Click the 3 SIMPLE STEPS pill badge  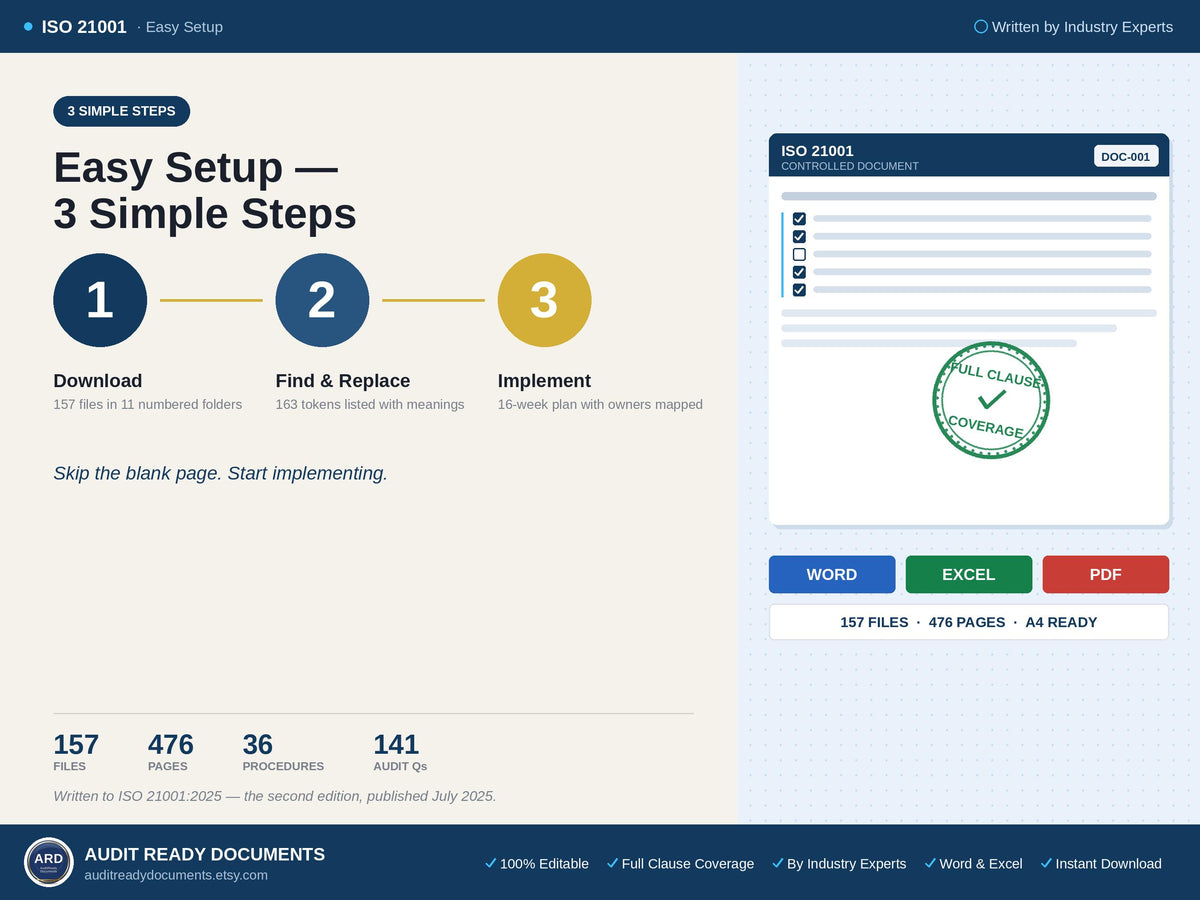tap(122, 111)
